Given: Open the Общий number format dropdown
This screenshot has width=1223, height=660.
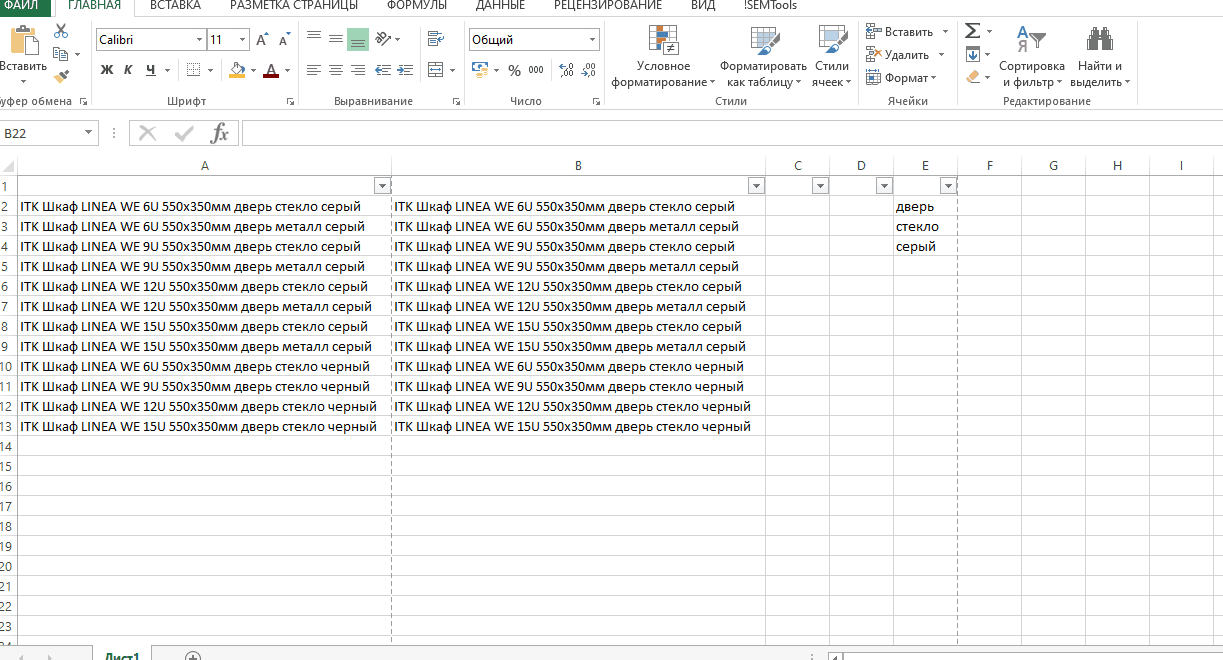Looking at the screenshot, I should (593, 40).
